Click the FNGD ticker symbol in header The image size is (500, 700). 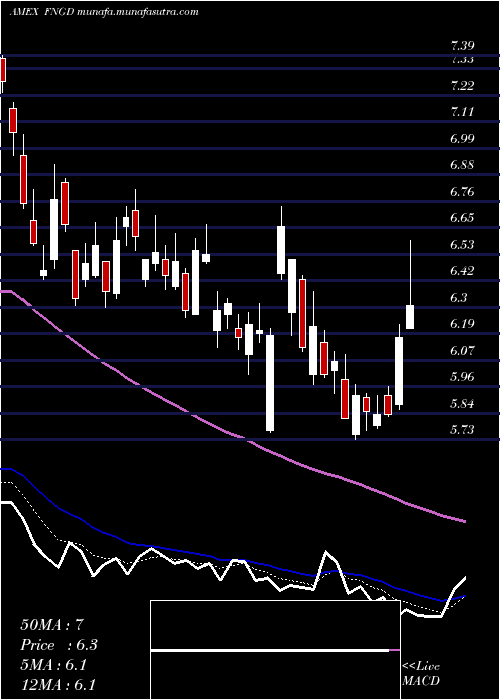[x=59, y=12]
